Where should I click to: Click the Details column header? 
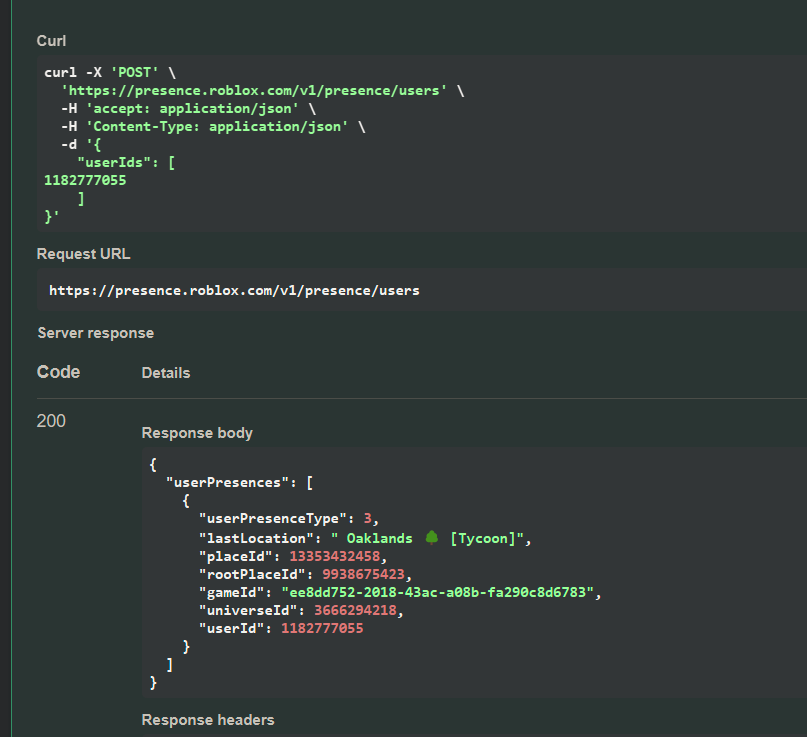click(166, 373)
